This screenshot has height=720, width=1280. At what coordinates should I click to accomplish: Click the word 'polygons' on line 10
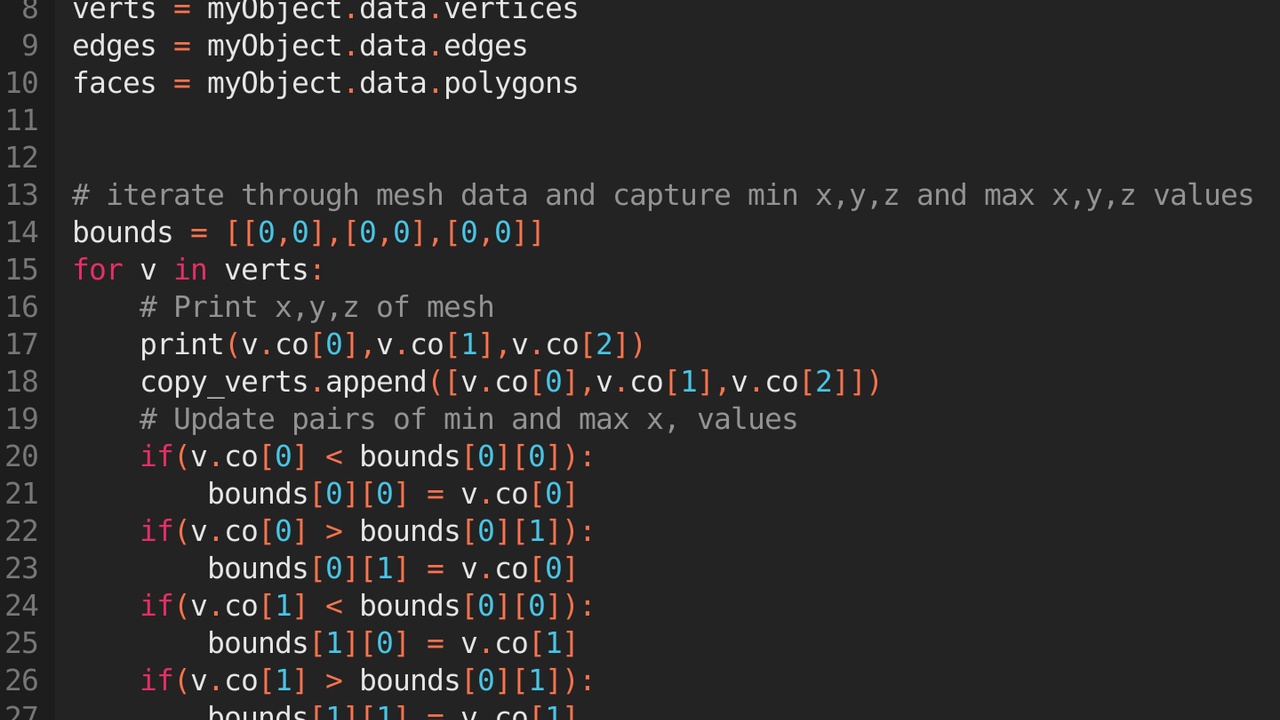point(510,83)
